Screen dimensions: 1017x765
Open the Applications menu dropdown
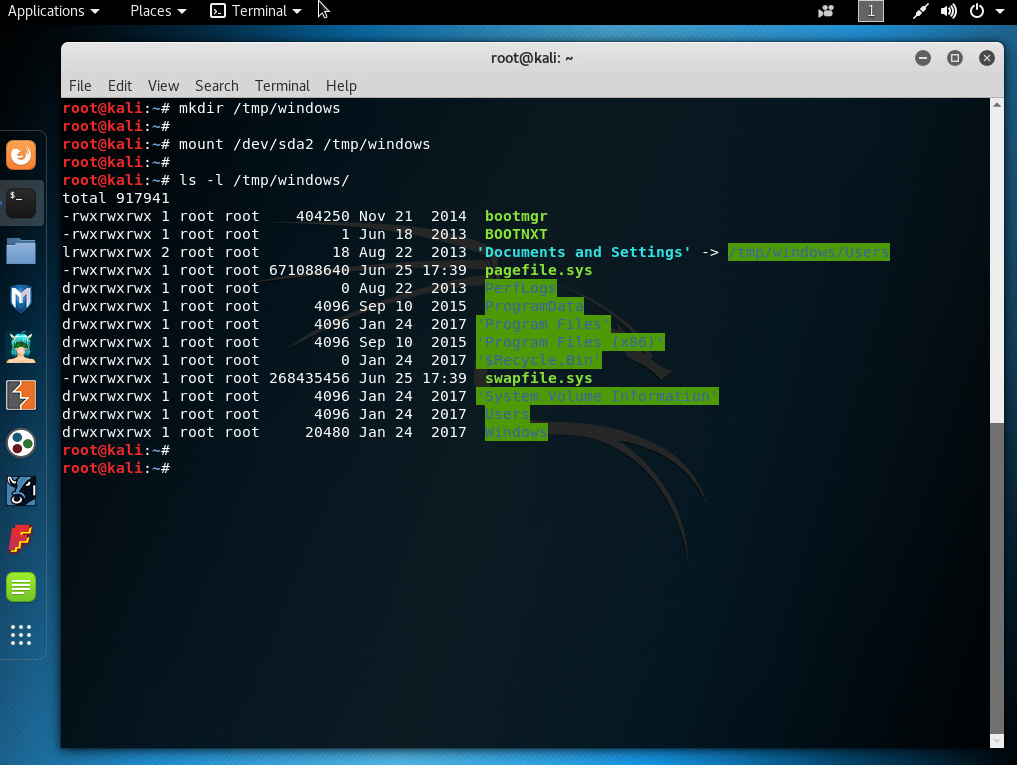click(54, 11)
